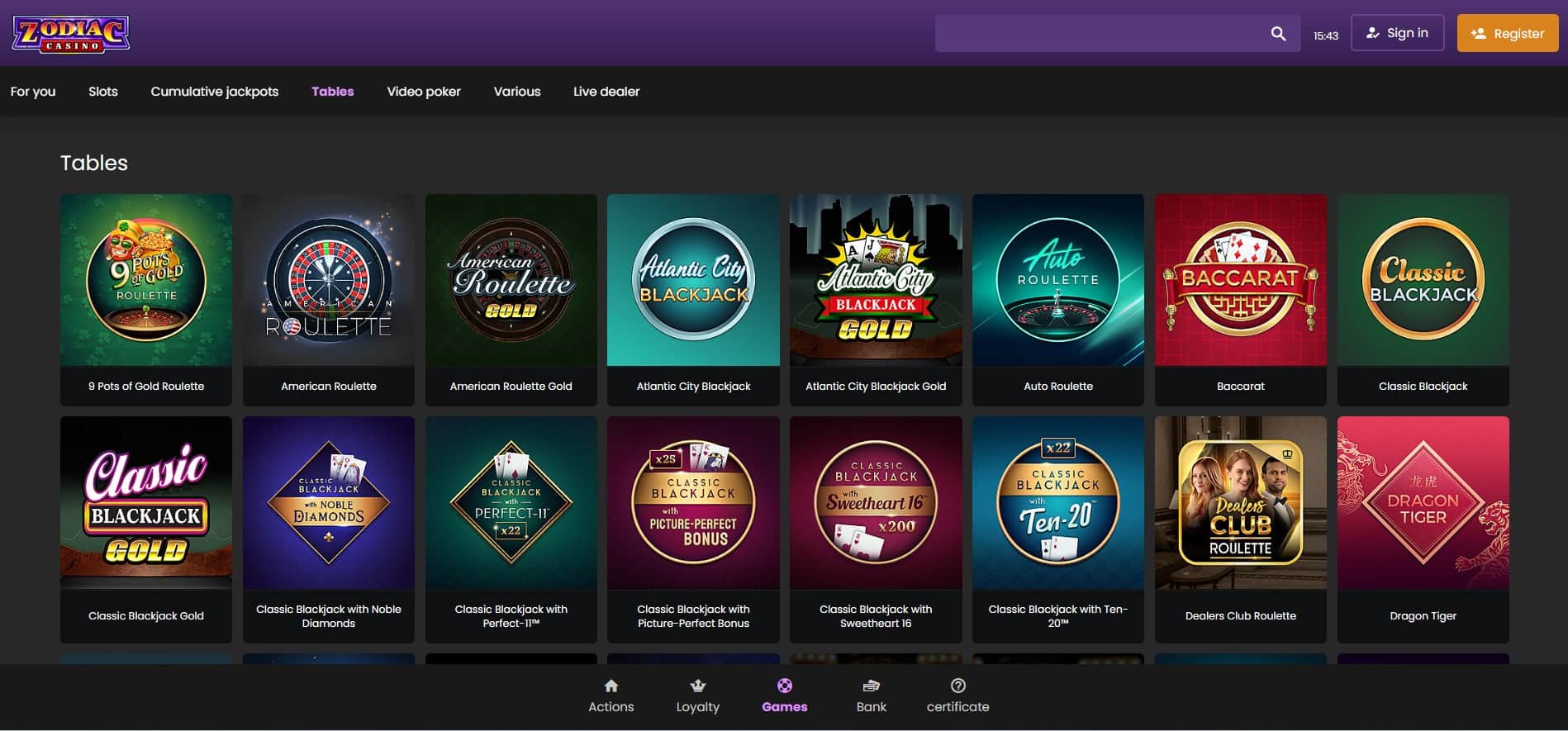This screenshot has height=731, width=1568.
Task: Open the certificate question-mark icon
Action: [x=958, y=686]
